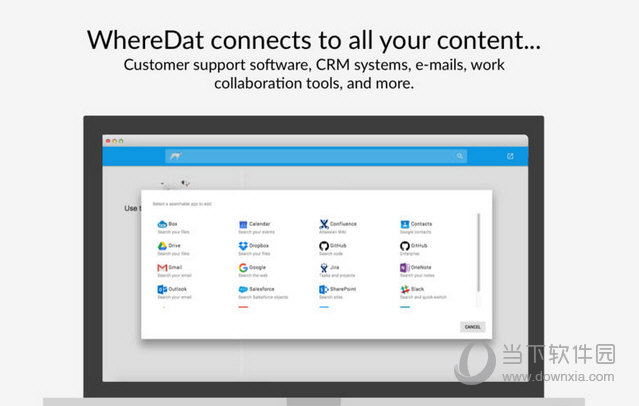Add the Slack app
The height and width of the screenshot is (406, 639).
tap(423, 292)
